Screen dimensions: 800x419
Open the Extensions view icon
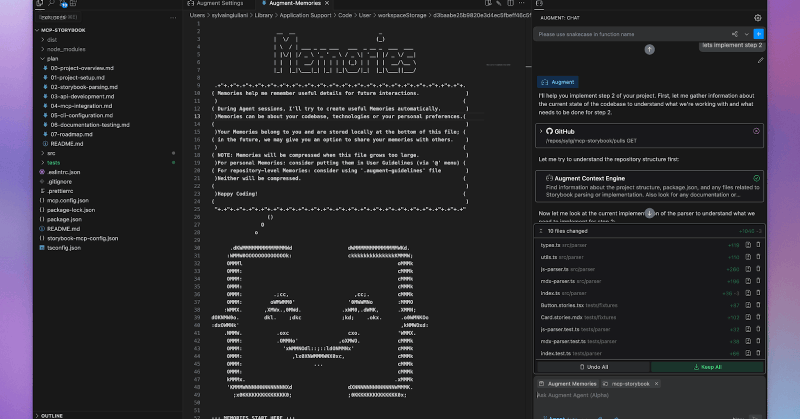[73, 3]
